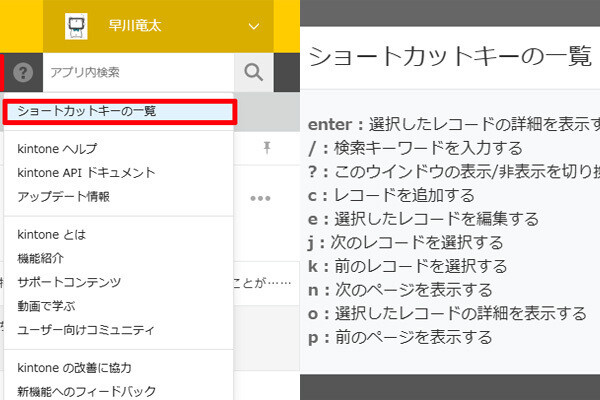Click the 'n : 次のページを表示する' line
The width and height of the screenshot is (600, 400).
(400, 290)
